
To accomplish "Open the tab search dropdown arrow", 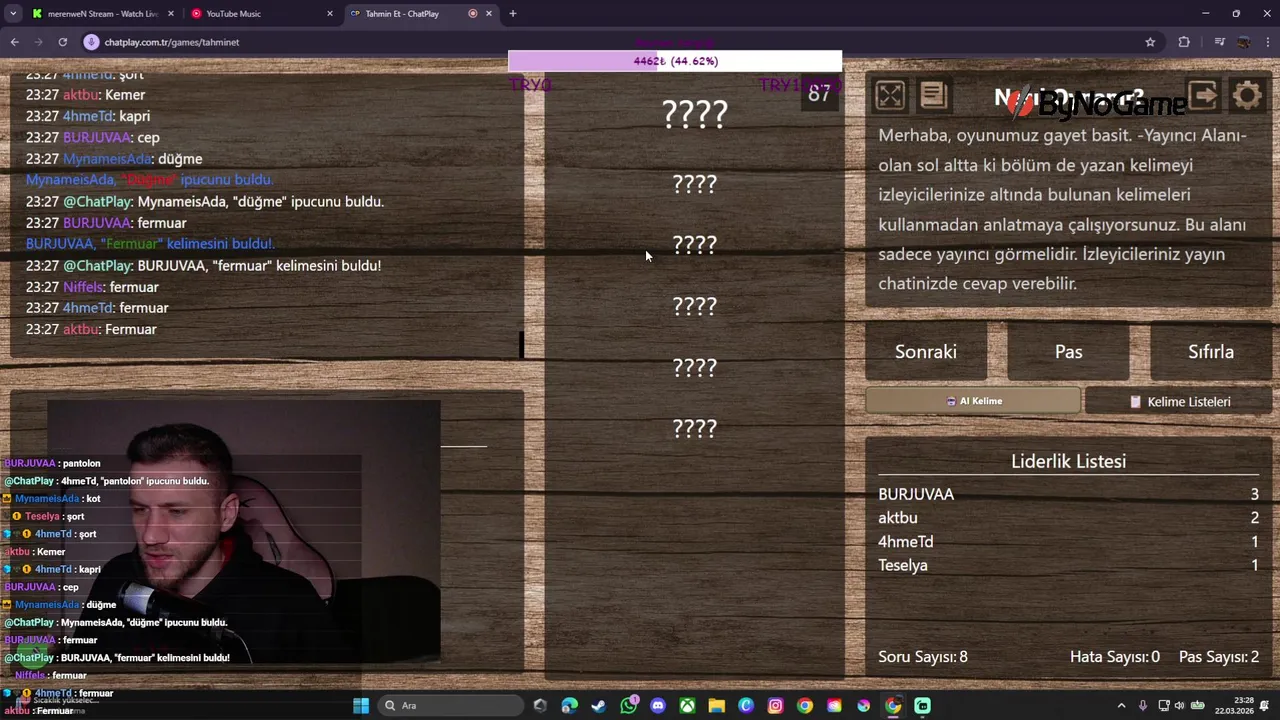I will pyautogui.click(x=13, y=13).
